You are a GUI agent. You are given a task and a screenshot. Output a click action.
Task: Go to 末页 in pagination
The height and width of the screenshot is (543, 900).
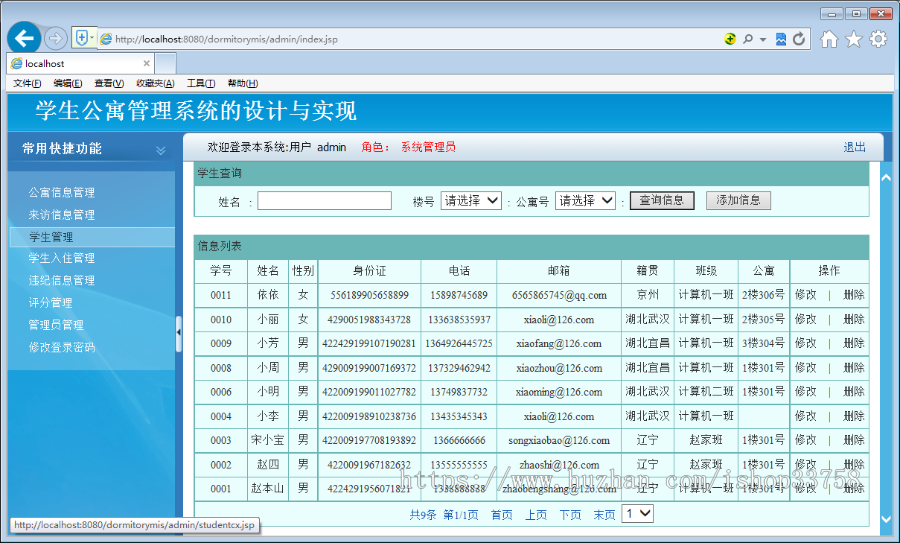click(604, 515)
